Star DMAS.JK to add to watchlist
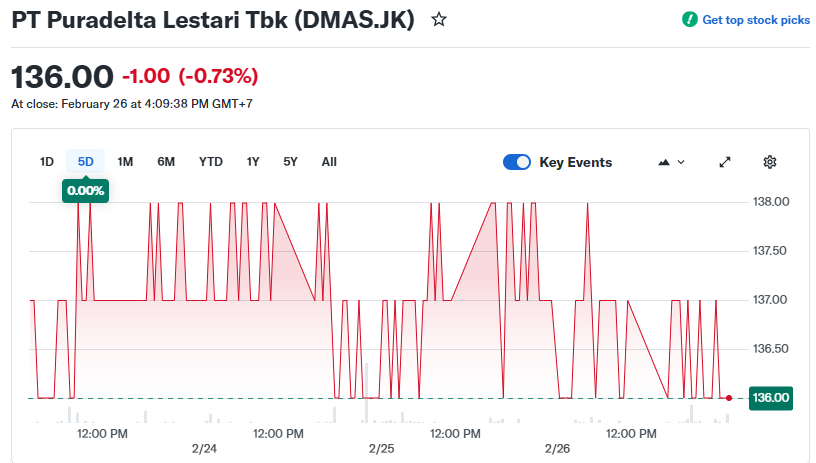Image resolution: width=816 pixels, height=463 pixels. coord(439,20)
